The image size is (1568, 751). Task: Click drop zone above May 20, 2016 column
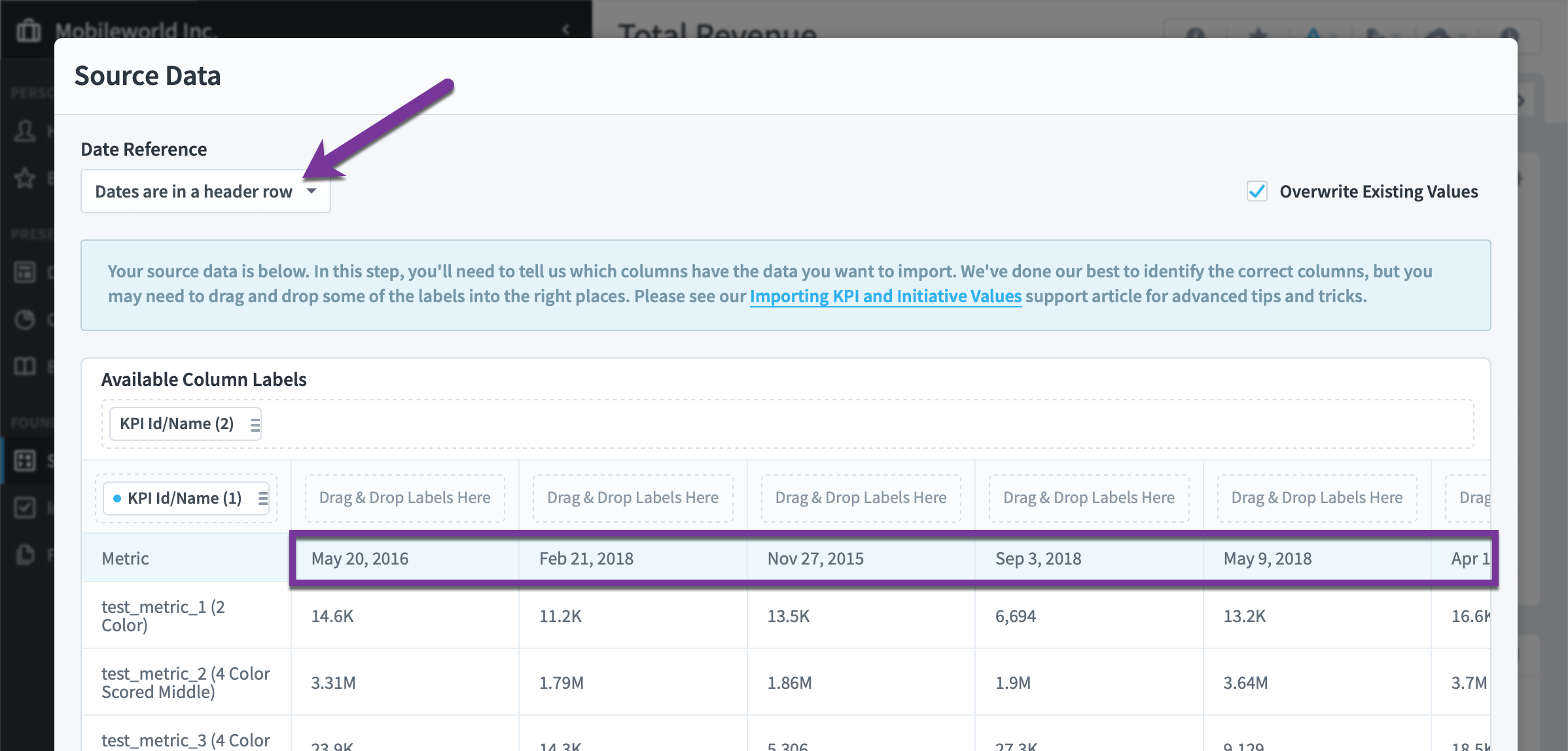404,498
